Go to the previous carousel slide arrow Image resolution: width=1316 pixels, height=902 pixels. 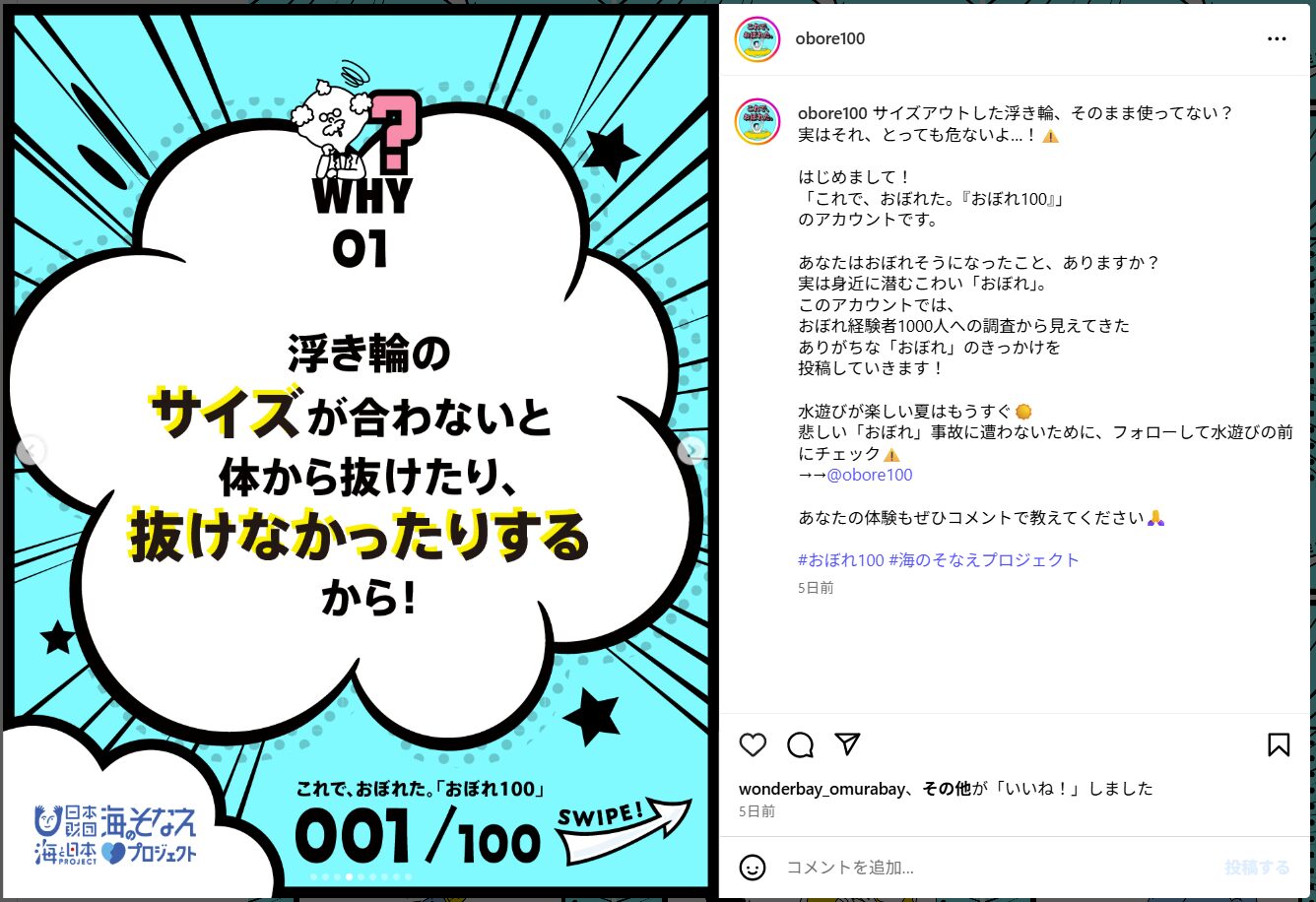tap(32, 450)
